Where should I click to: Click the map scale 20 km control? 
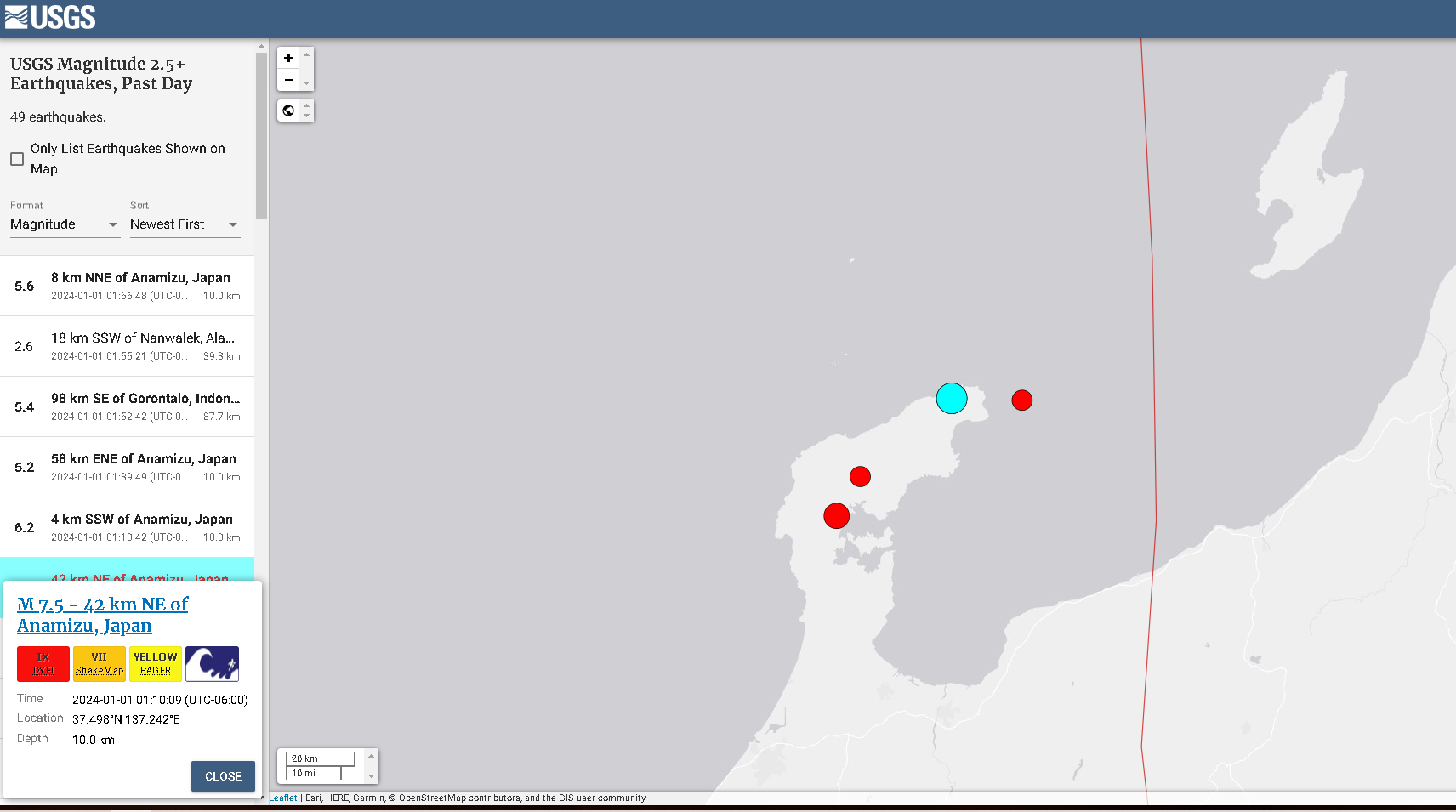tap(321, 758)
